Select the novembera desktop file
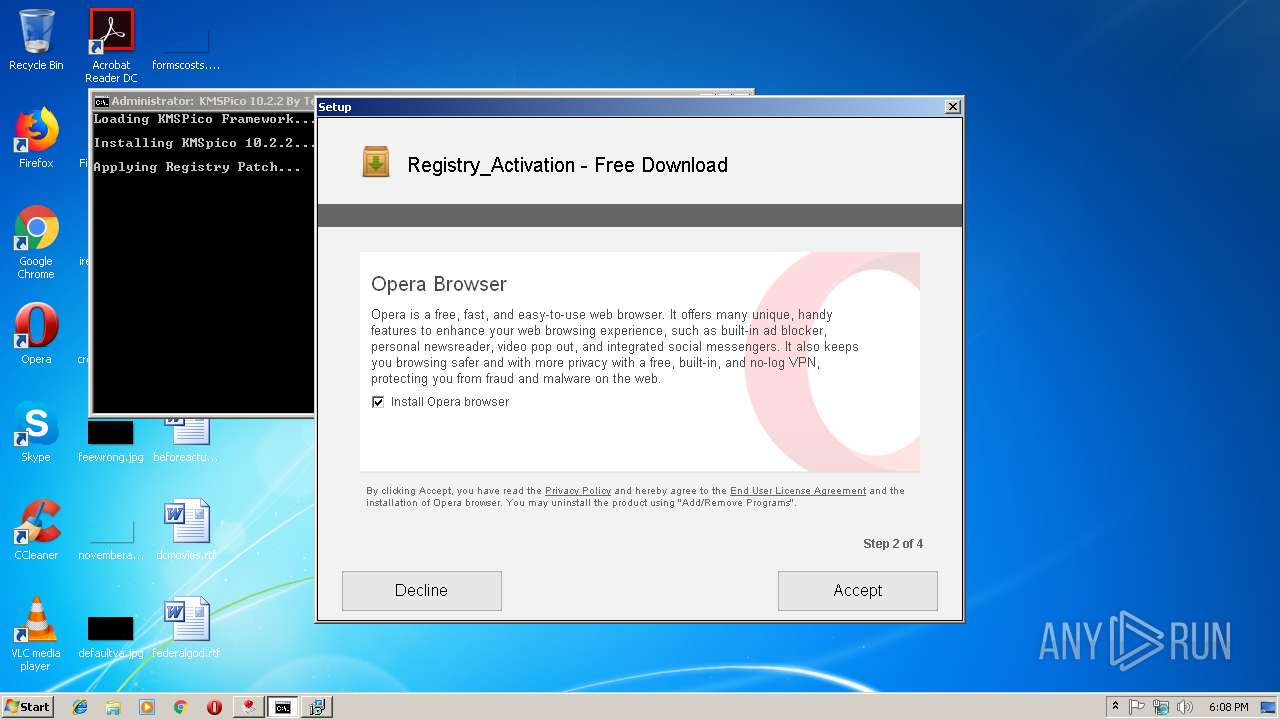Viewport: 1280px width, 720px height. point(111,538)
